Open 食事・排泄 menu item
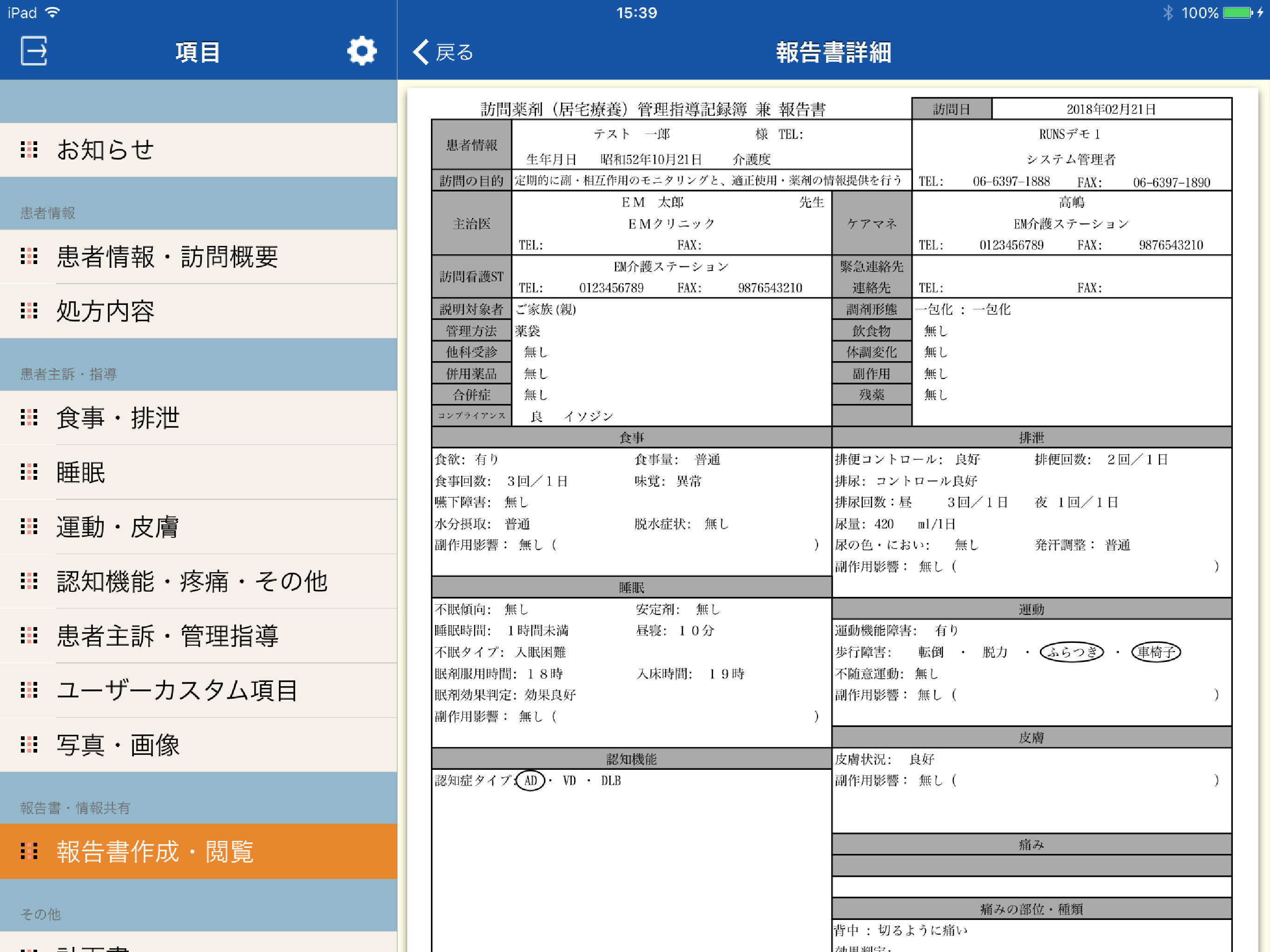 (x=118, y=417)
